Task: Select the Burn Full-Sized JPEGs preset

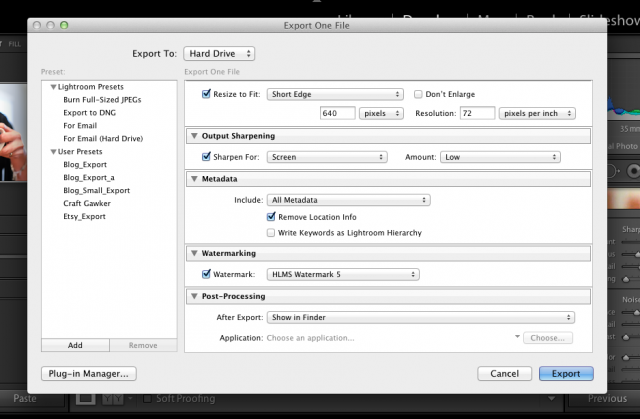Action: [x=102, y=100]
